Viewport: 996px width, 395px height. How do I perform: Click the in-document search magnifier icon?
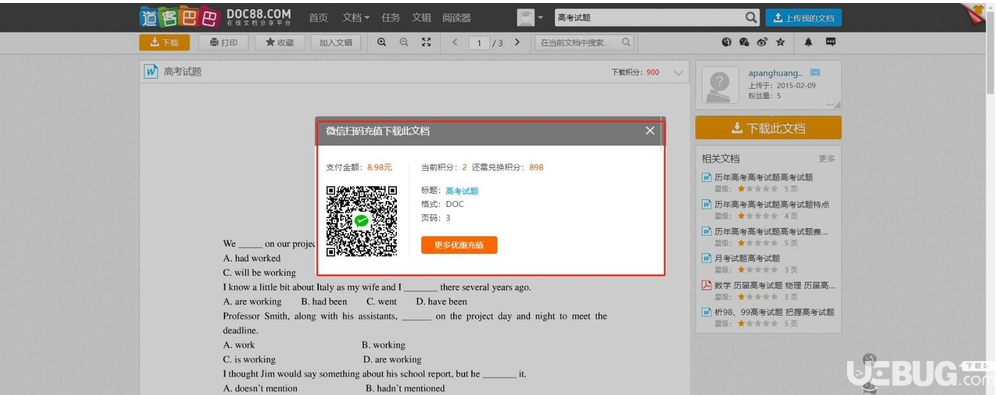(x=626, y=43)
